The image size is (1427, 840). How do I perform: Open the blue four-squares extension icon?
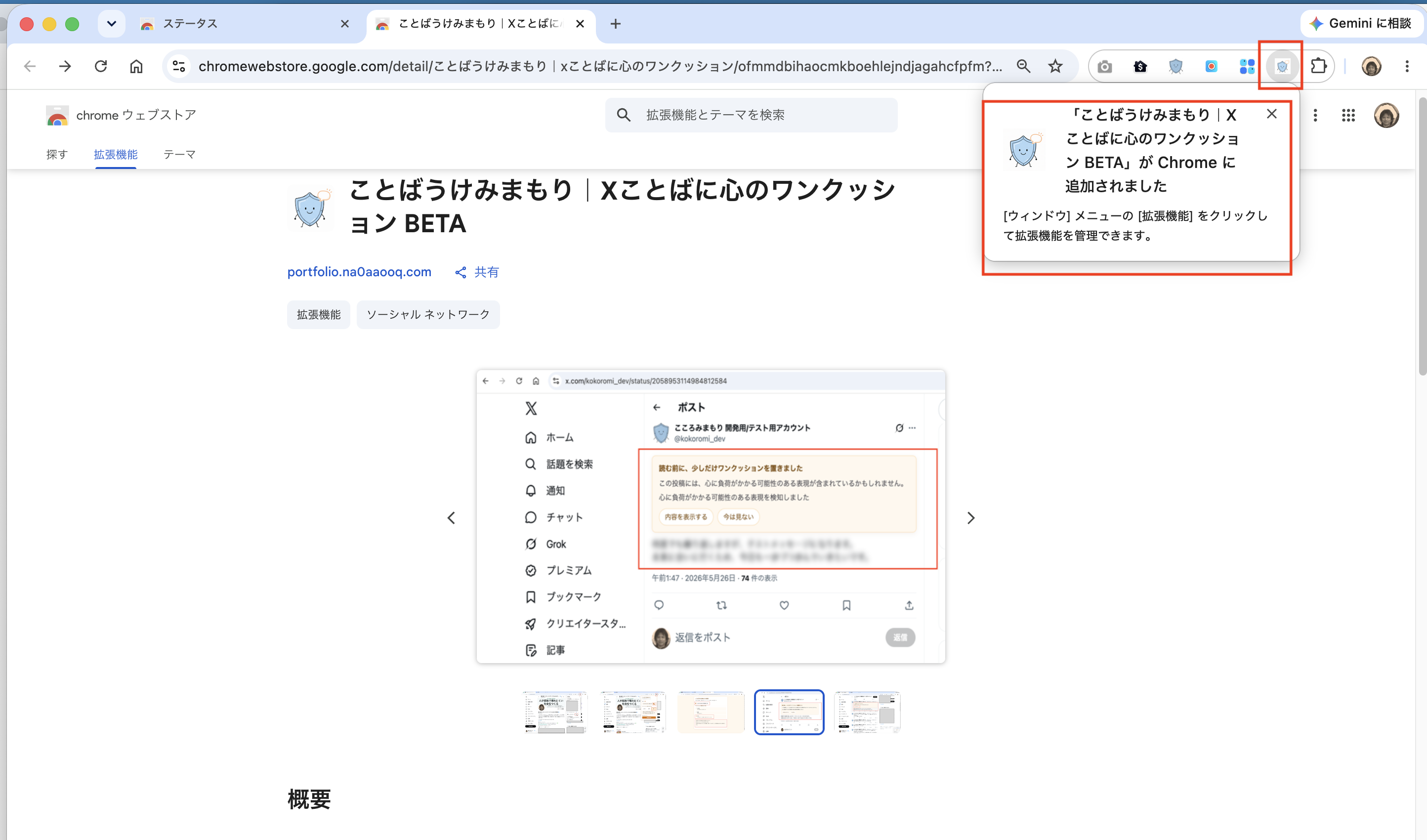coord(1247,67)
